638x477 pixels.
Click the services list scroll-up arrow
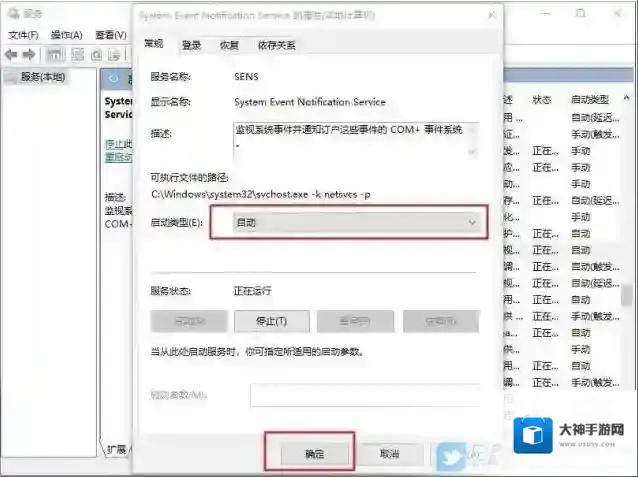tap(627, 98)
